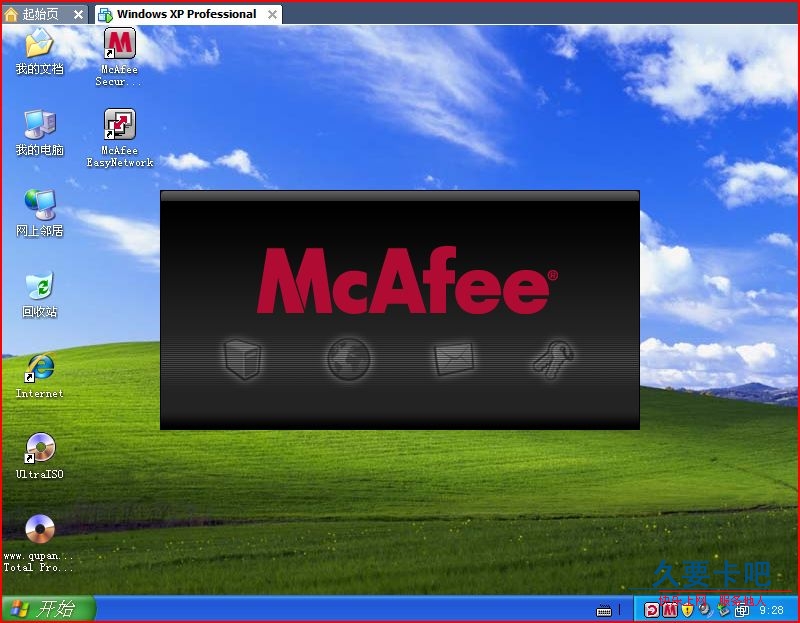
Task: Click VMware tools tray icon
Action: pos(741,610)
